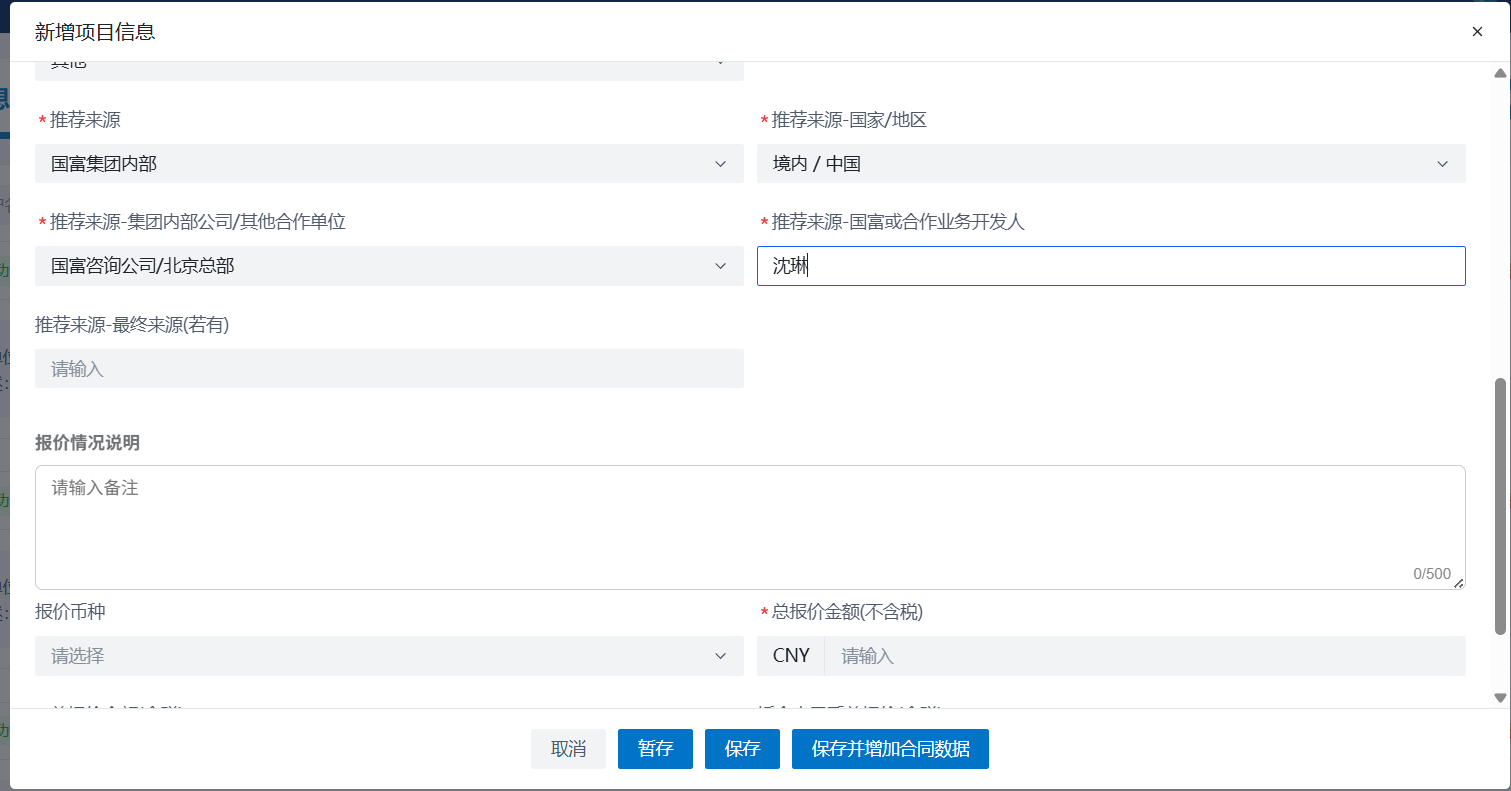Click the 业务开发人 field containing 沈琳
The image size is (1511, 791).
[1111, 266]
